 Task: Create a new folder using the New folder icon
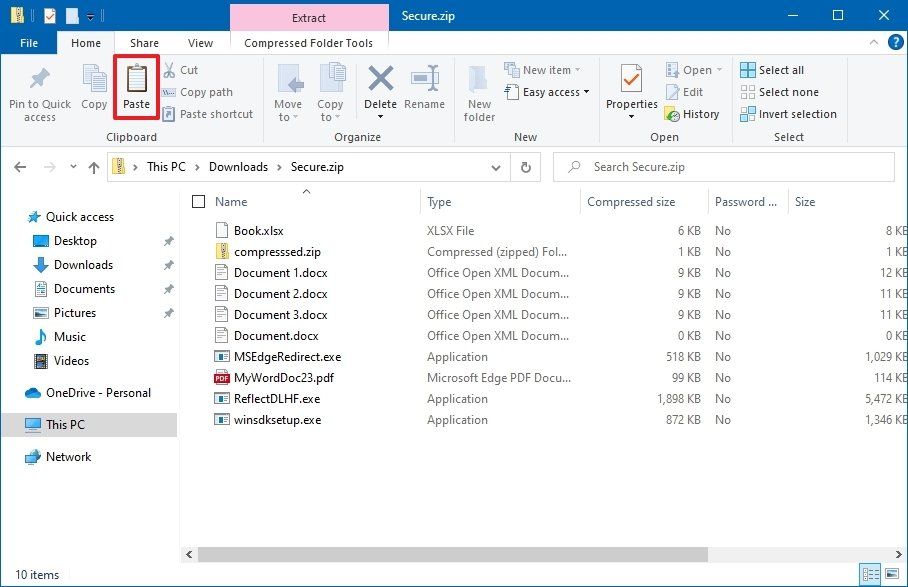tap(479, 90)
